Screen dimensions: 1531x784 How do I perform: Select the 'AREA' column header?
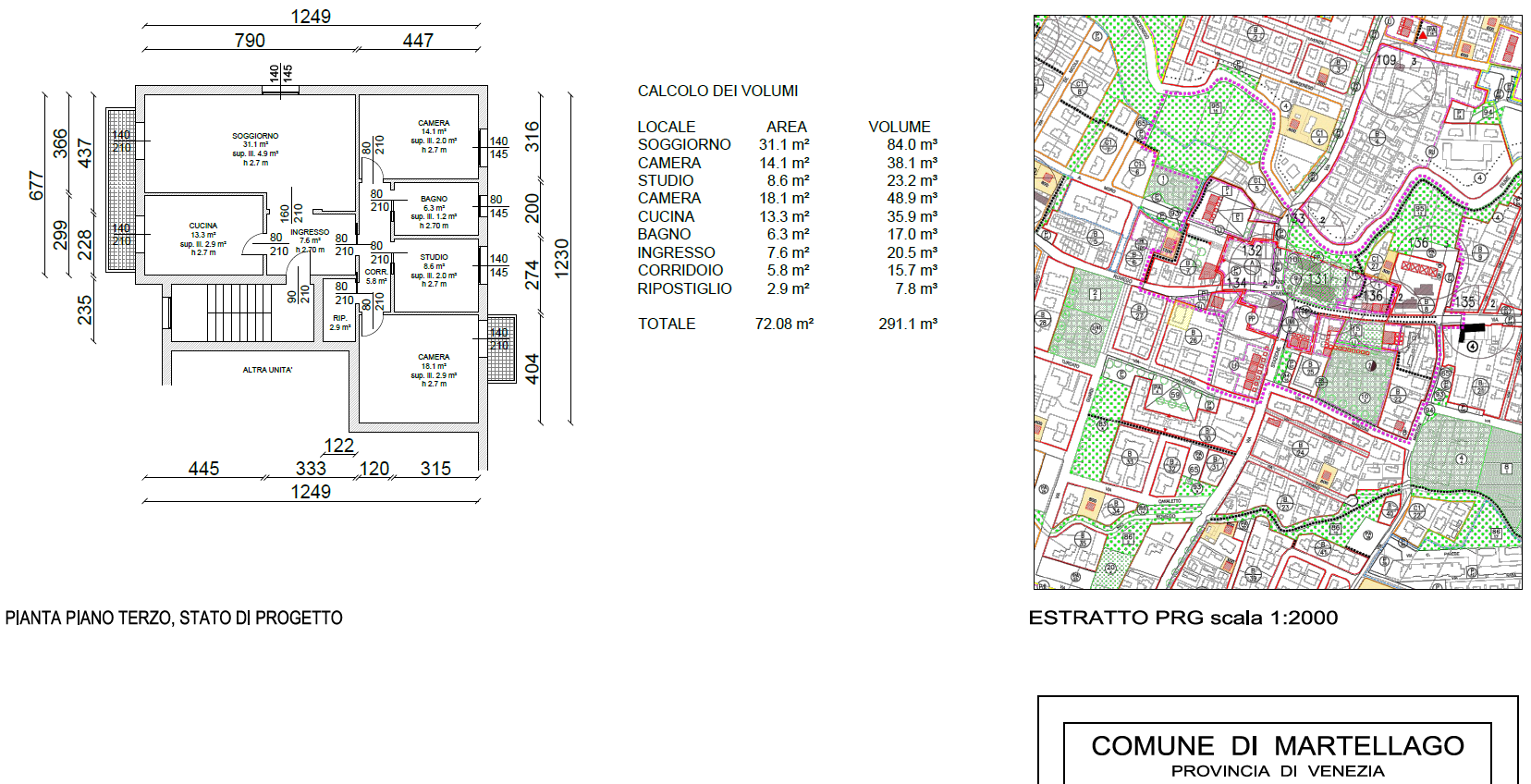click(787, 127)
